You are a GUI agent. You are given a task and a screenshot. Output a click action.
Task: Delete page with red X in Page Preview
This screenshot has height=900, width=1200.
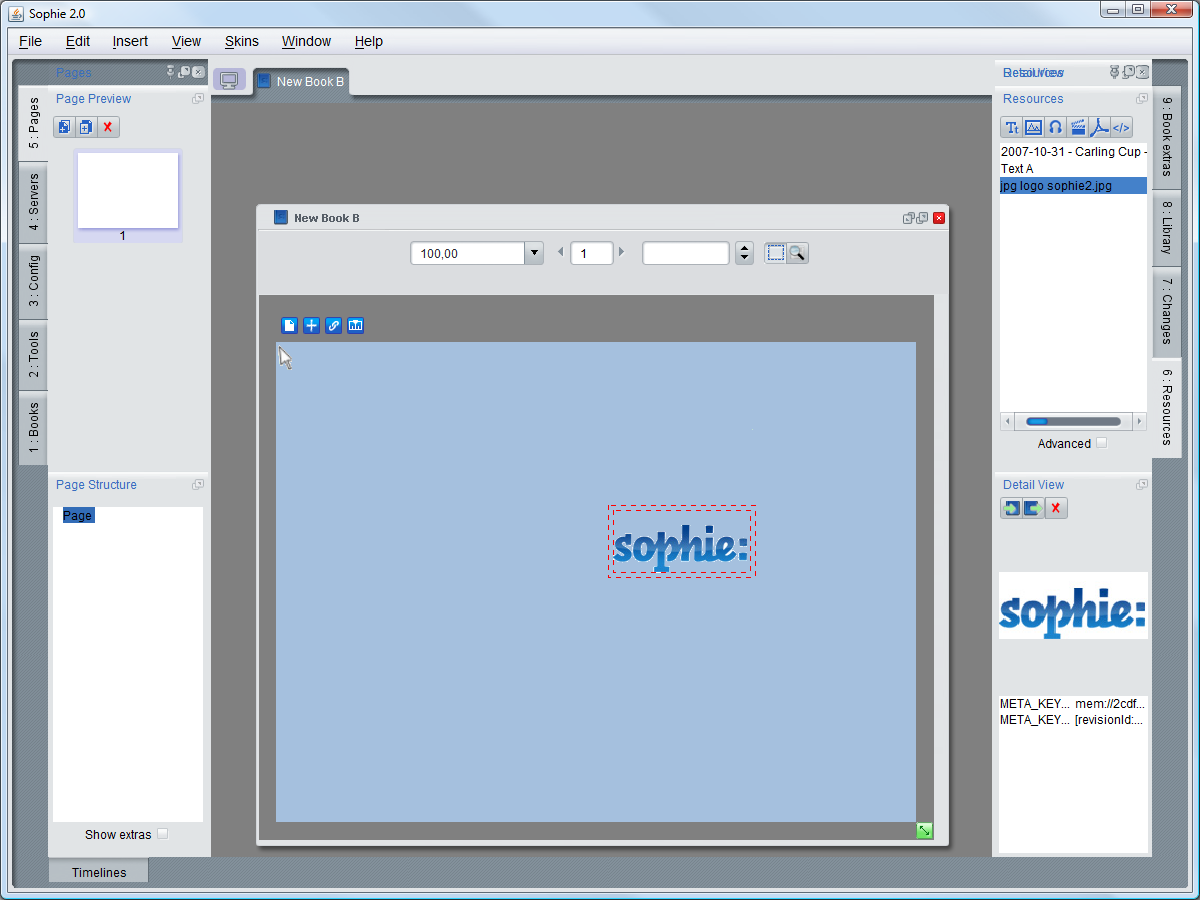[108, 127]
